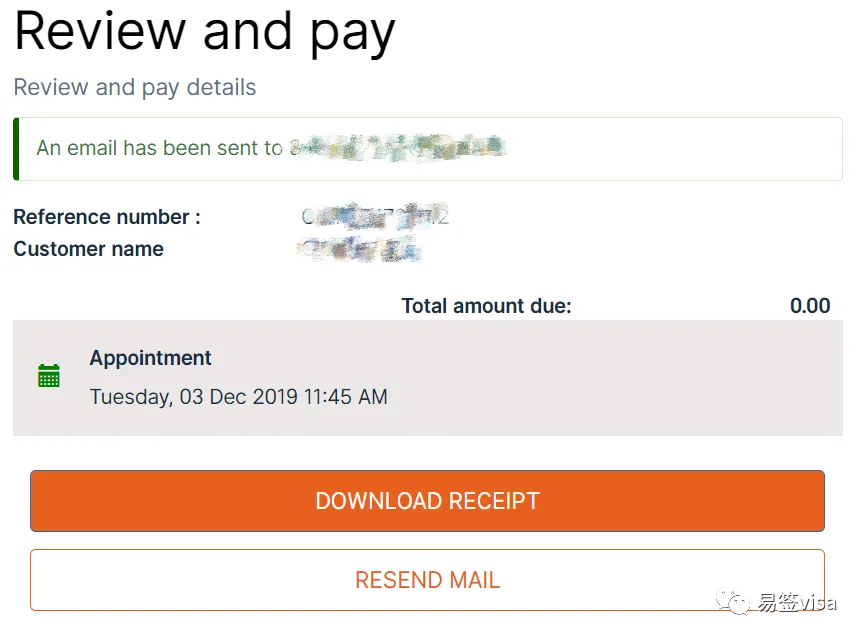Click the blurred email address in notification
The image size is (865, 640).
[x=400, y=148]
